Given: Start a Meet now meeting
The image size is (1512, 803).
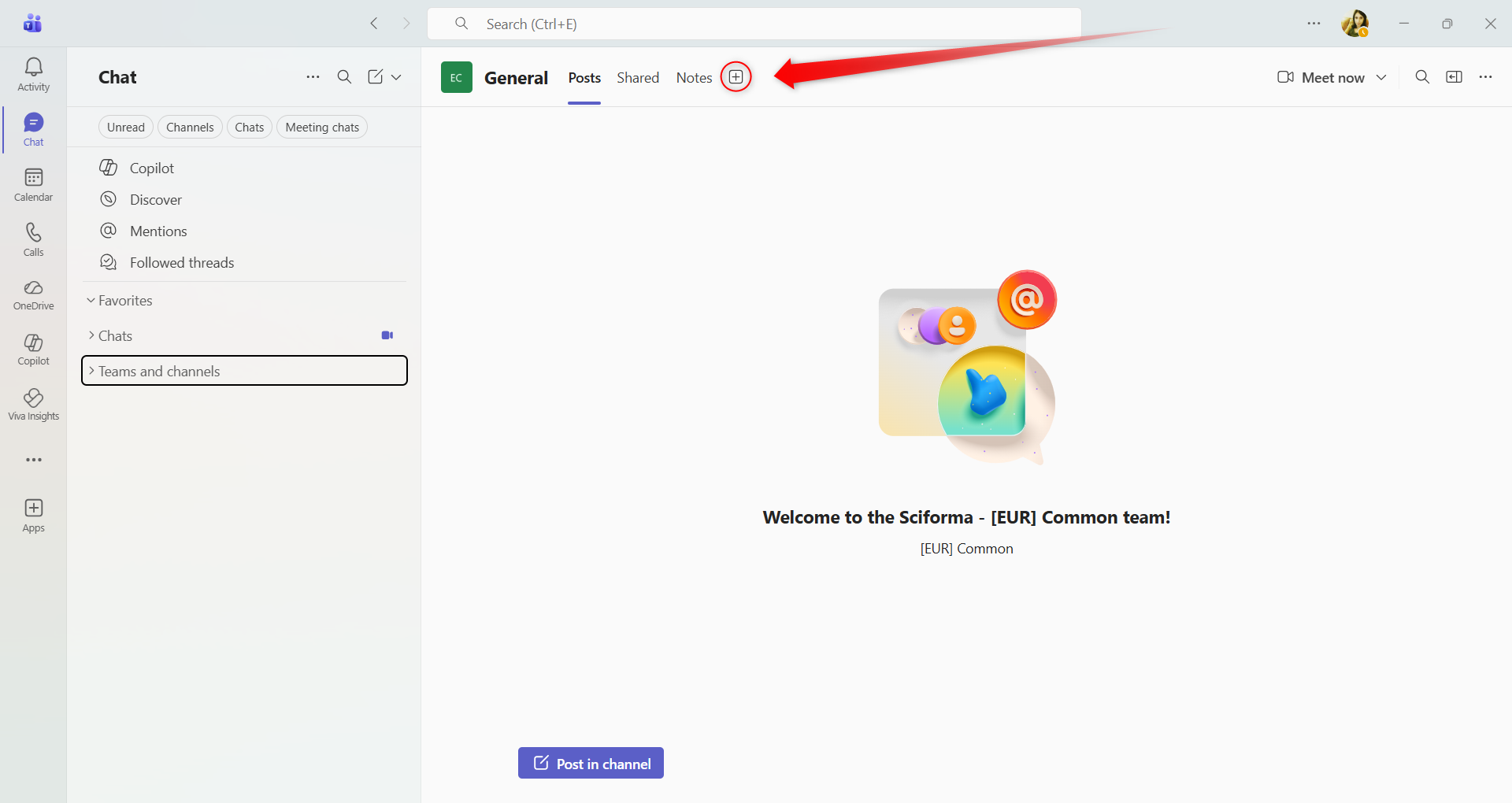Looking at the screenshot, I should [1321, 77].
